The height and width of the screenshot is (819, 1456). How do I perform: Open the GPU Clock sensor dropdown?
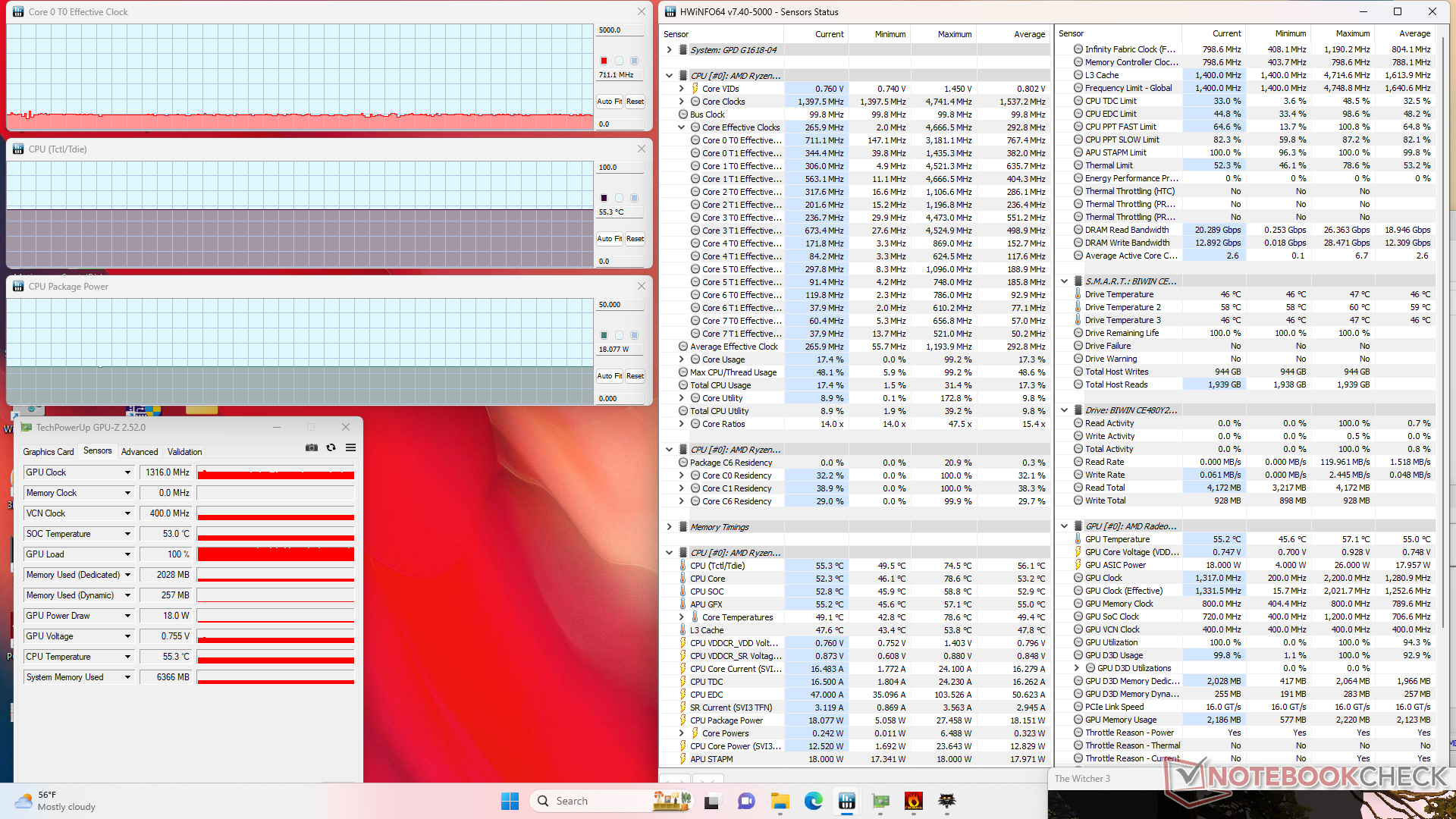(x=127, y=472)
